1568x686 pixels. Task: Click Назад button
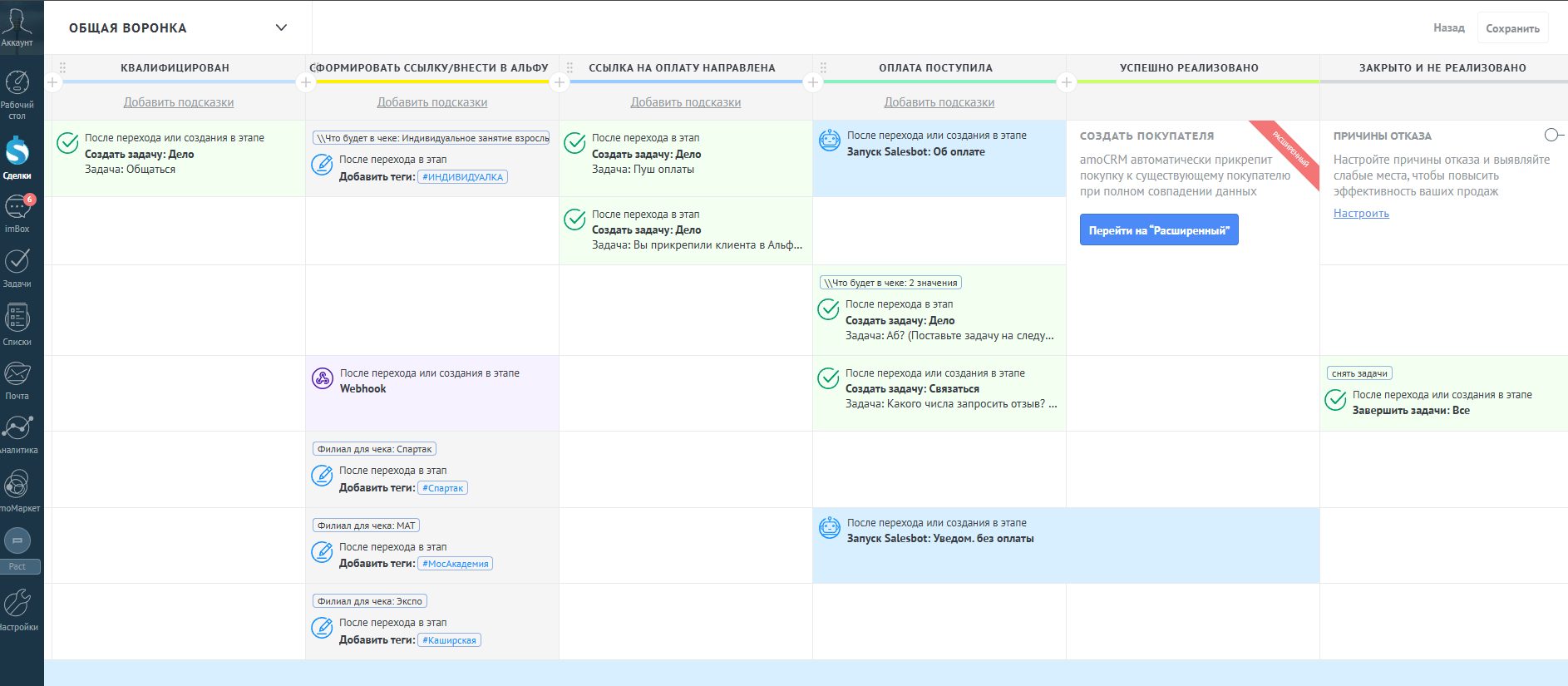[1449, 27]
